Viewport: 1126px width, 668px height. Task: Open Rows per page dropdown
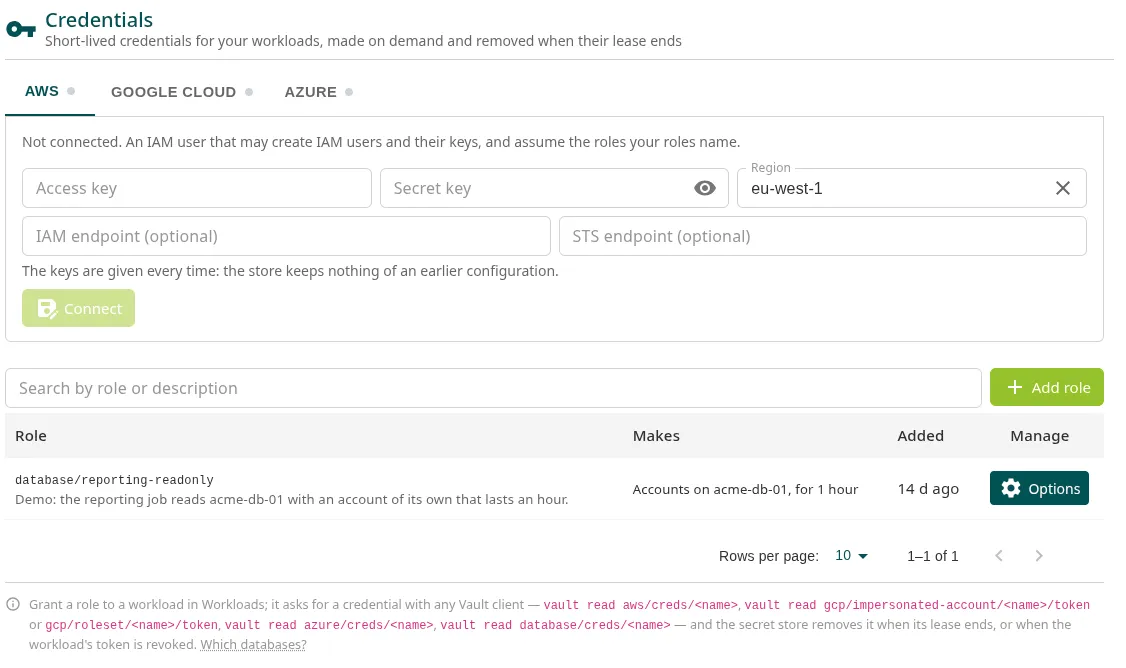tap(851, 556)
